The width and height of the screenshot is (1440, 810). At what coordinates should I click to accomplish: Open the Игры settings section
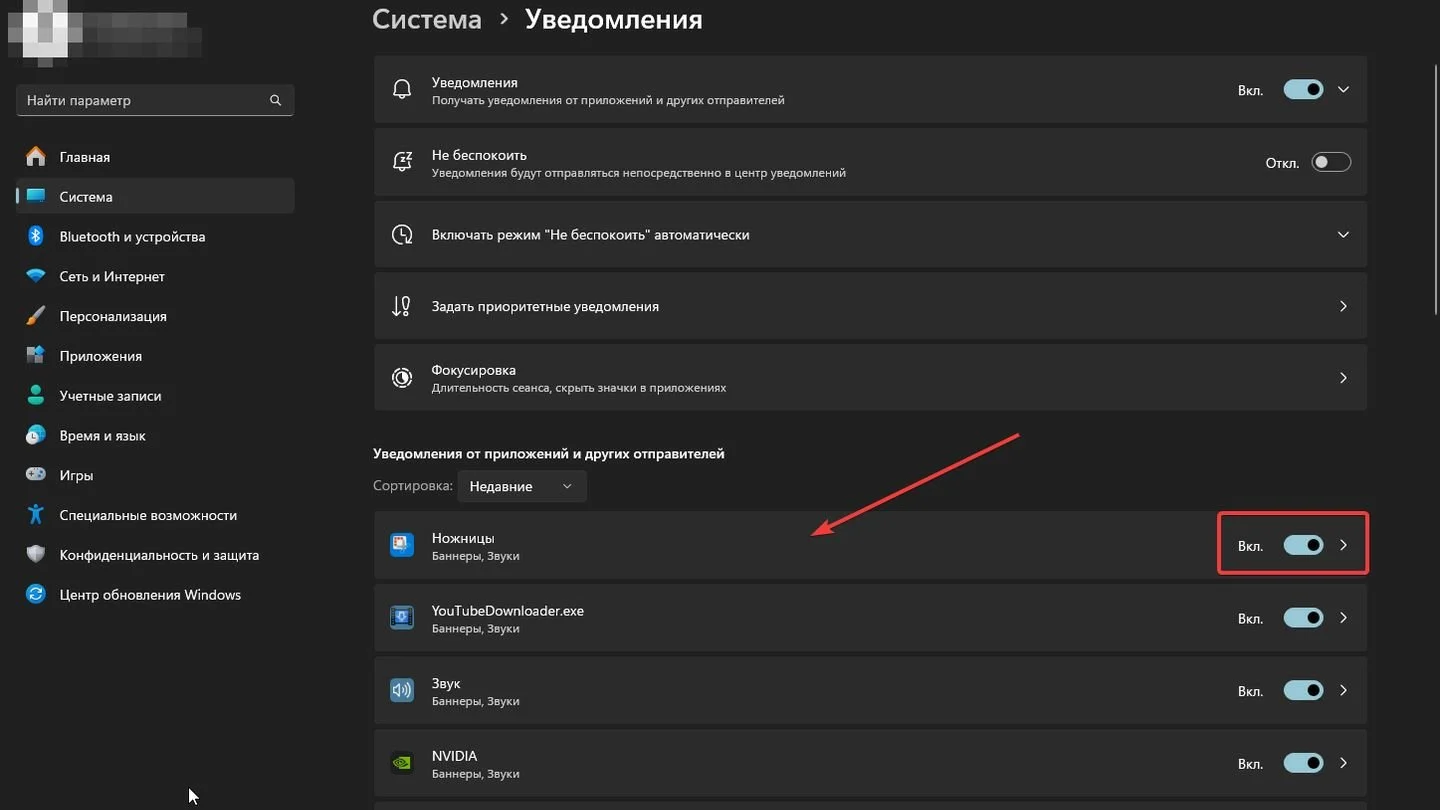click(155, 475)
